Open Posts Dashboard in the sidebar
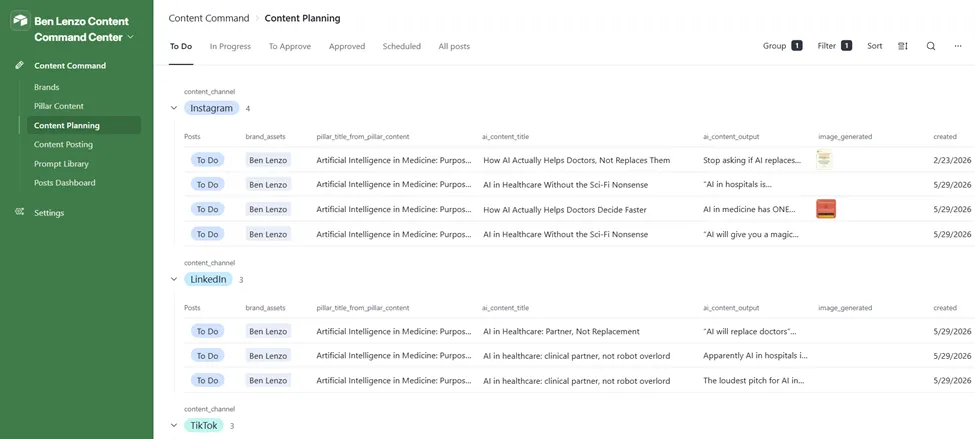Image resolution: width=975 pixels, height=439 pixels. (65, 183)
